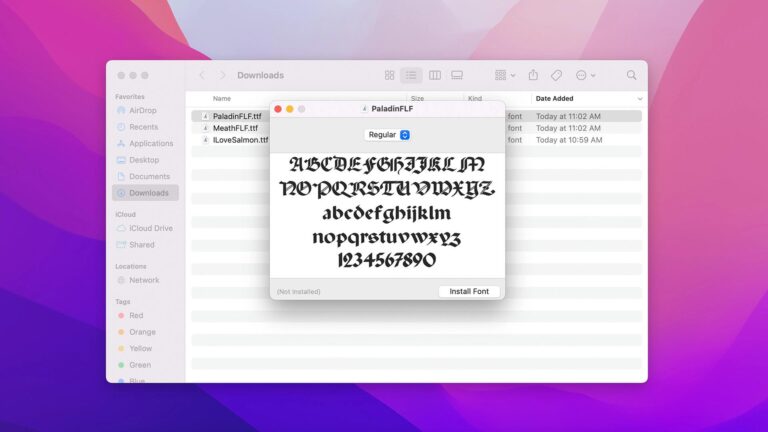This screenshot has width=768, height=432.
Task: Sort files by Name column header
Action: pyautogui.click(x=221, y=98)
